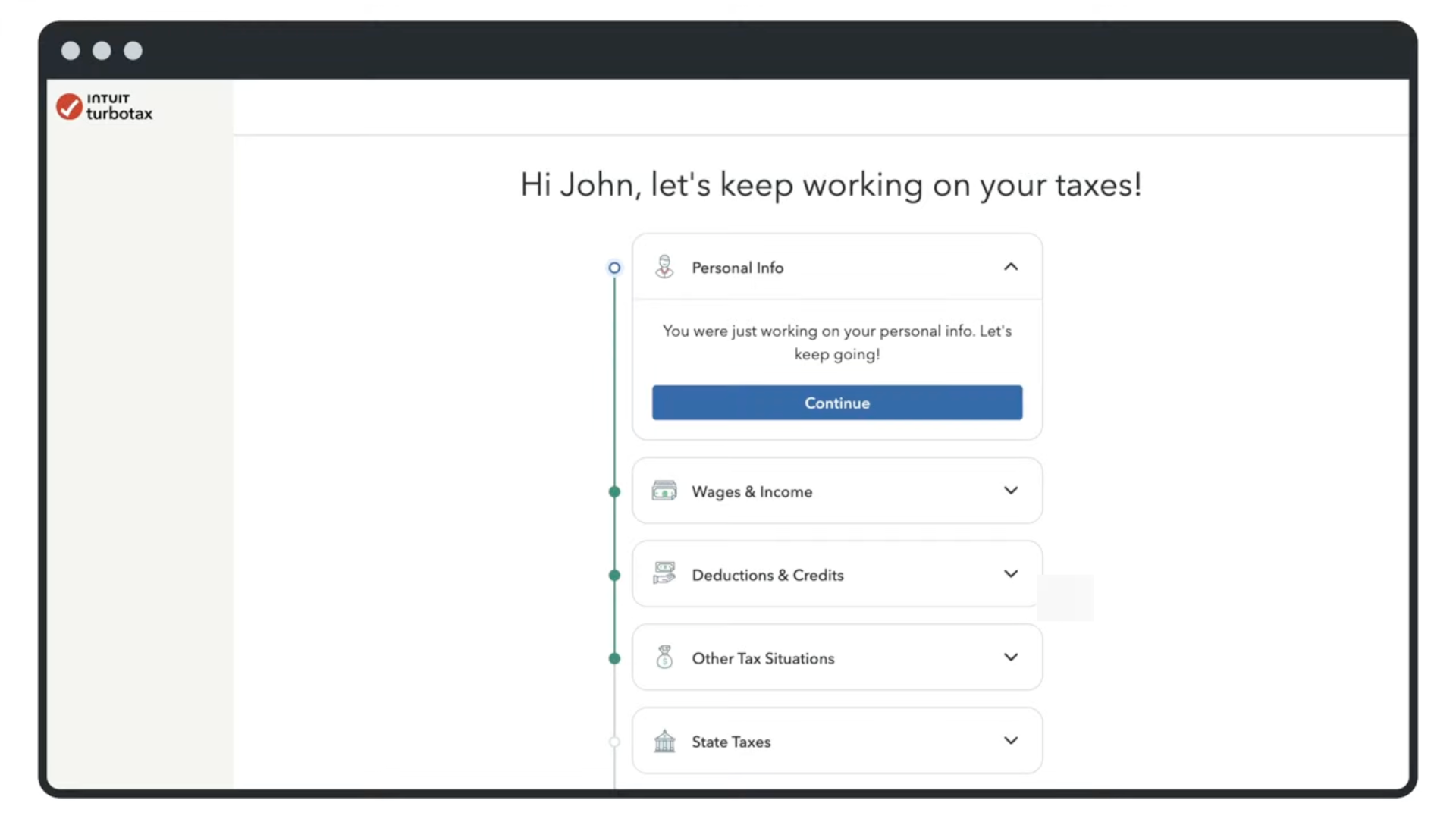Click the first gray window control dot

71,51
